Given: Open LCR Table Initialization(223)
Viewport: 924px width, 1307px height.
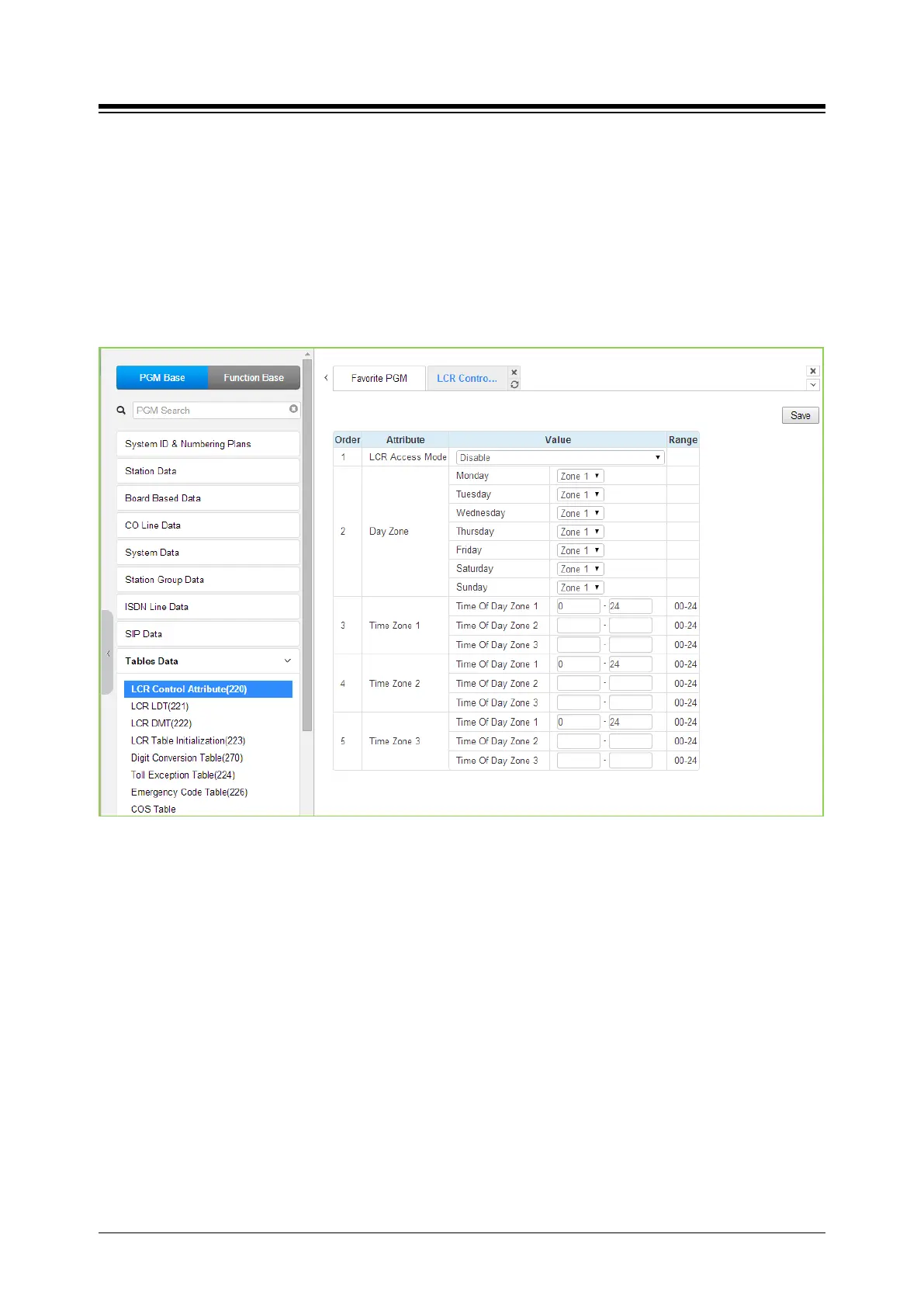Looking at the screenshot, I should pyautogui.click(x=188, y=740).
